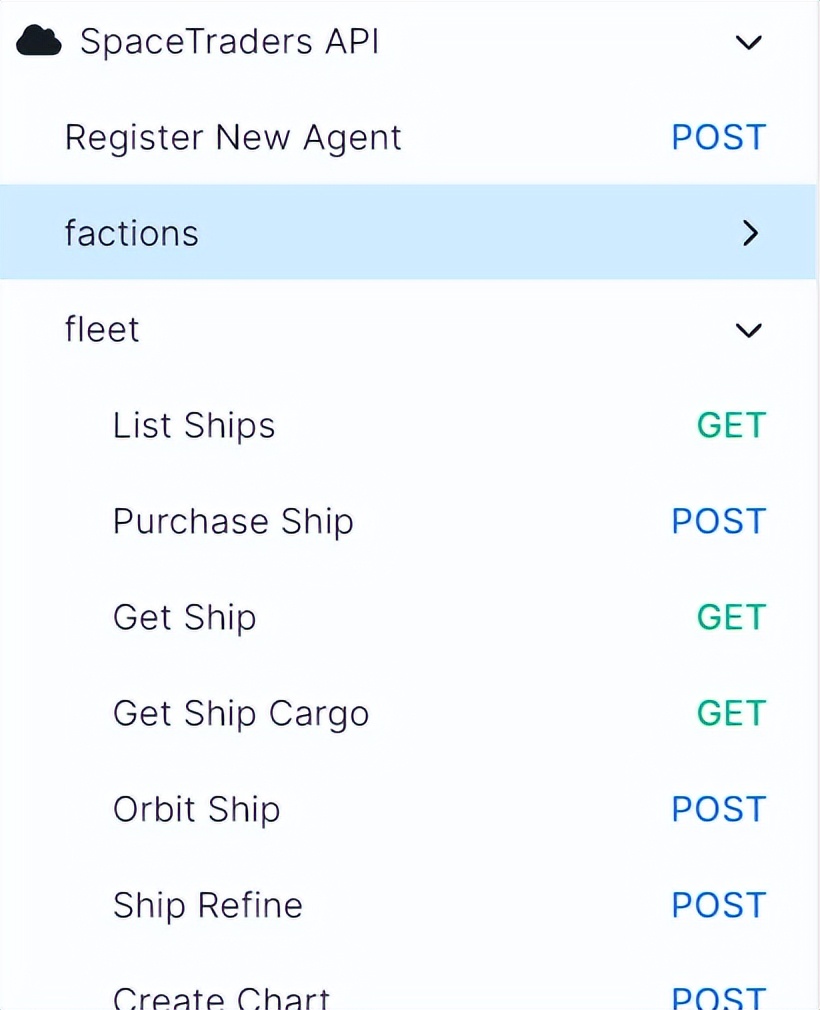Select the fleet folder label

[102, 329]
